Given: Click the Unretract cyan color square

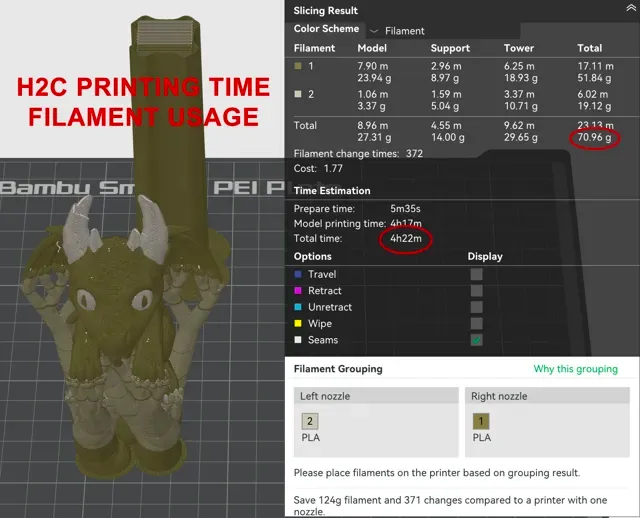Looking at the screenshot, I should tap(298, 307).
